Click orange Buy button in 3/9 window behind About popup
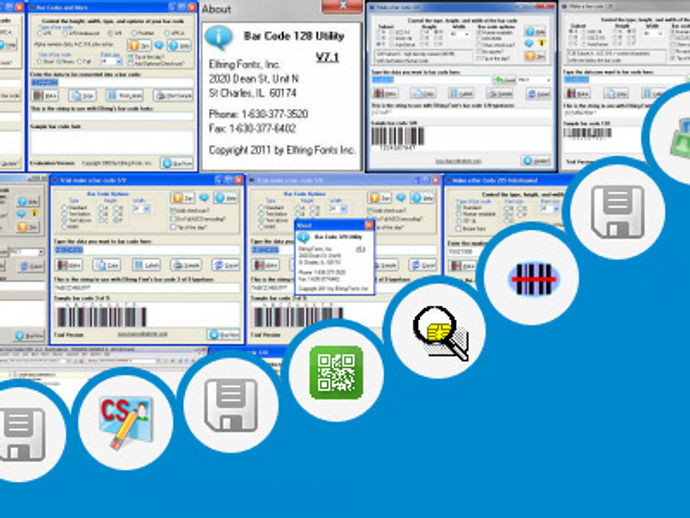690x518 pixels. point(380,198)
